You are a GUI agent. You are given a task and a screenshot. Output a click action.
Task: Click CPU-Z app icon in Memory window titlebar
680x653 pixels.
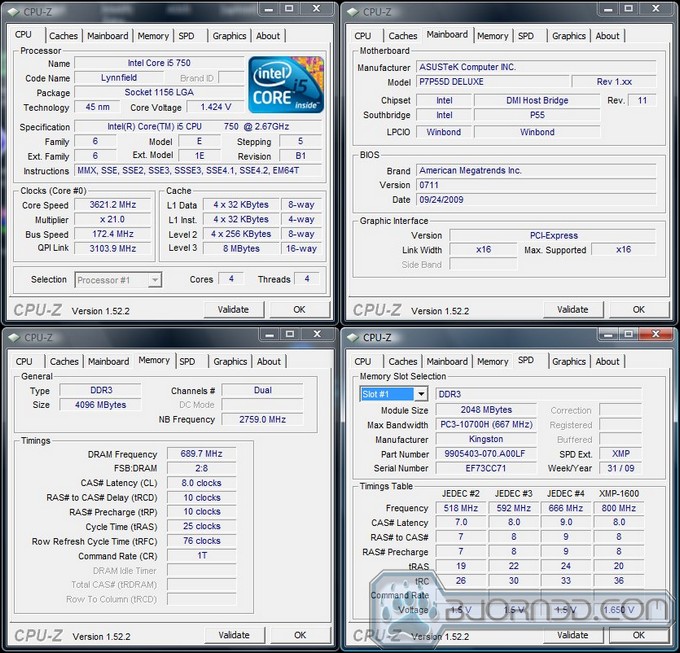pyautogui.click(x=14, y=337)
